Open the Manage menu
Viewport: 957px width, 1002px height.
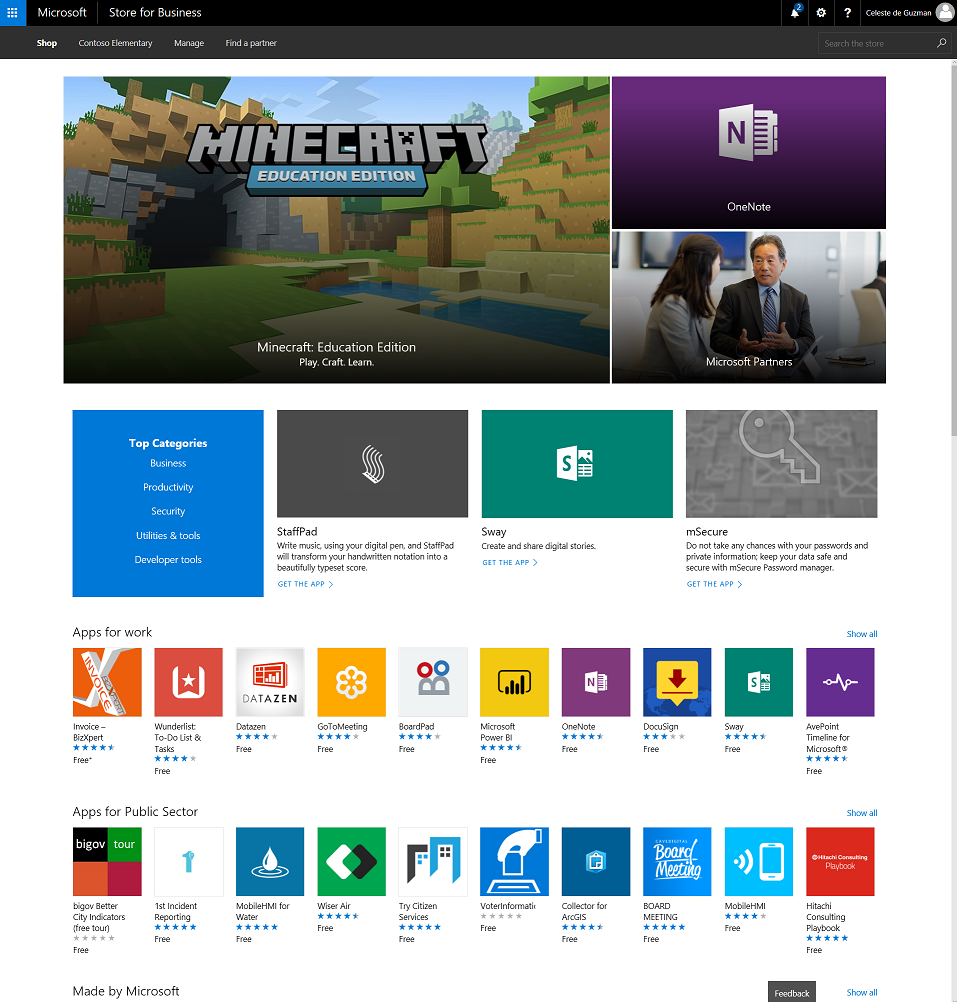coord(189,43)
